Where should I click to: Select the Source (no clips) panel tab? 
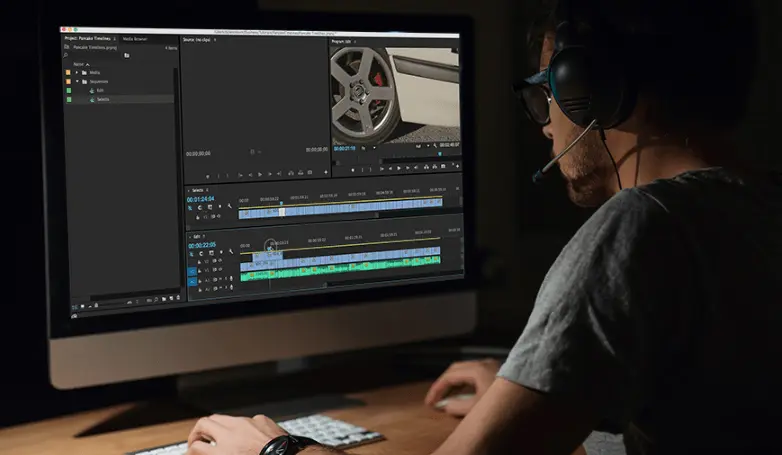pyautogui.click(x=196, y=40)
